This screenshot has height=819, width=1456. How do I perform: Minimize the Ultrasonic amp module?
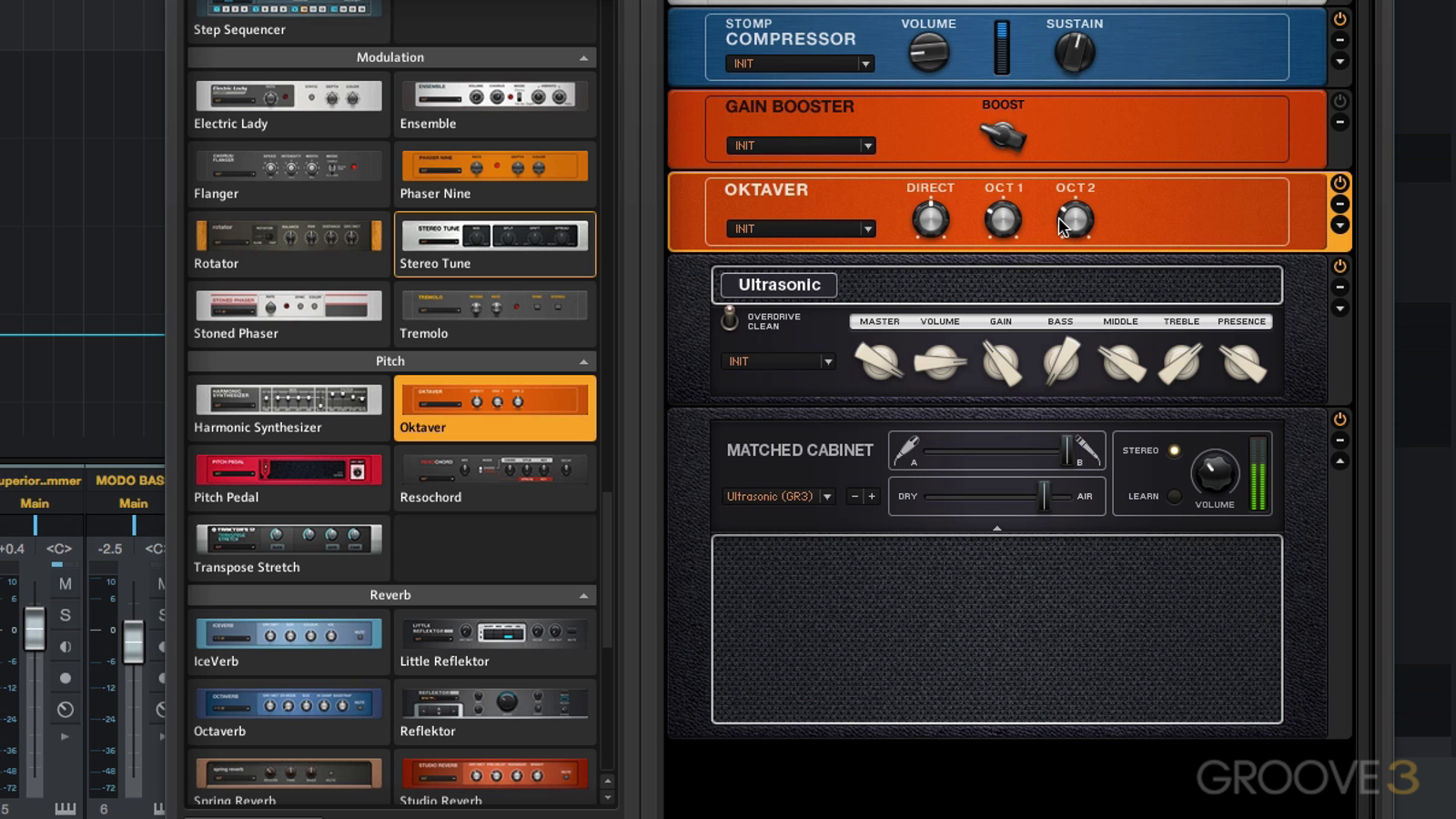1340,287
